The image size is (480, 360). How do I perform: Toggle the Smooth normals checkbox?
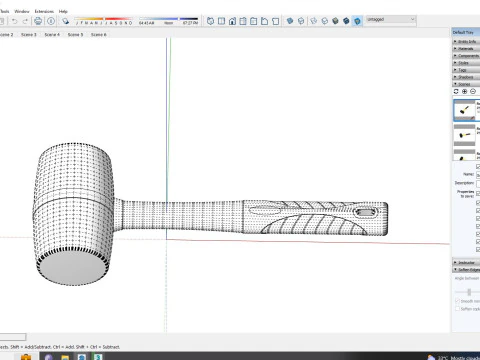pyautogui.click(x=457, y=301)
